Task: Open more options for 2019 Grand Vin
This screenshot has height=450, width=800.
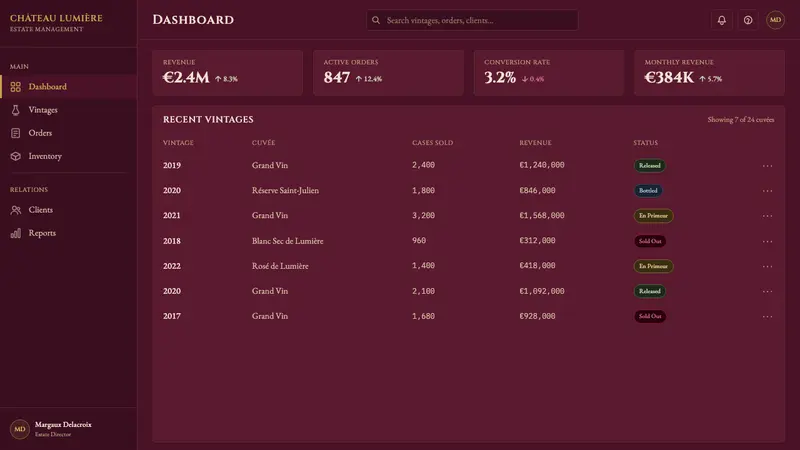Action: coord(767,166)
